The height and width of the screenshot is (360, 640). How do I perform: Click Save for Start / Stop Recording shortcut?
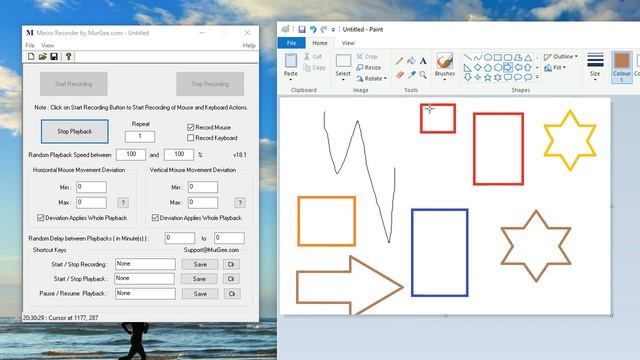click(x=200, y=264)
